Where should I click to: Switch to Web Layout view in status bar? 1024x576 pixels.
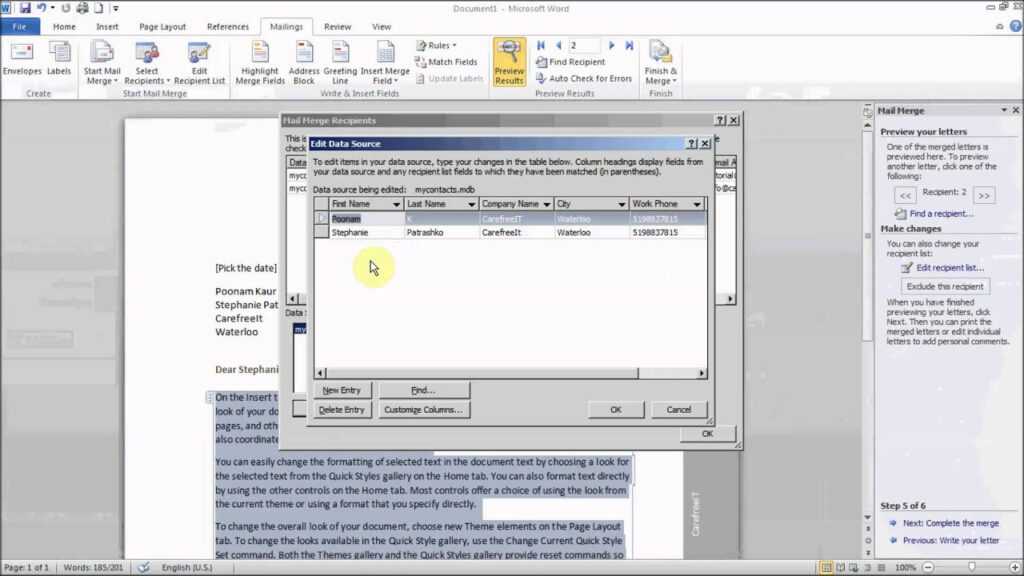[x=853, y=567]
